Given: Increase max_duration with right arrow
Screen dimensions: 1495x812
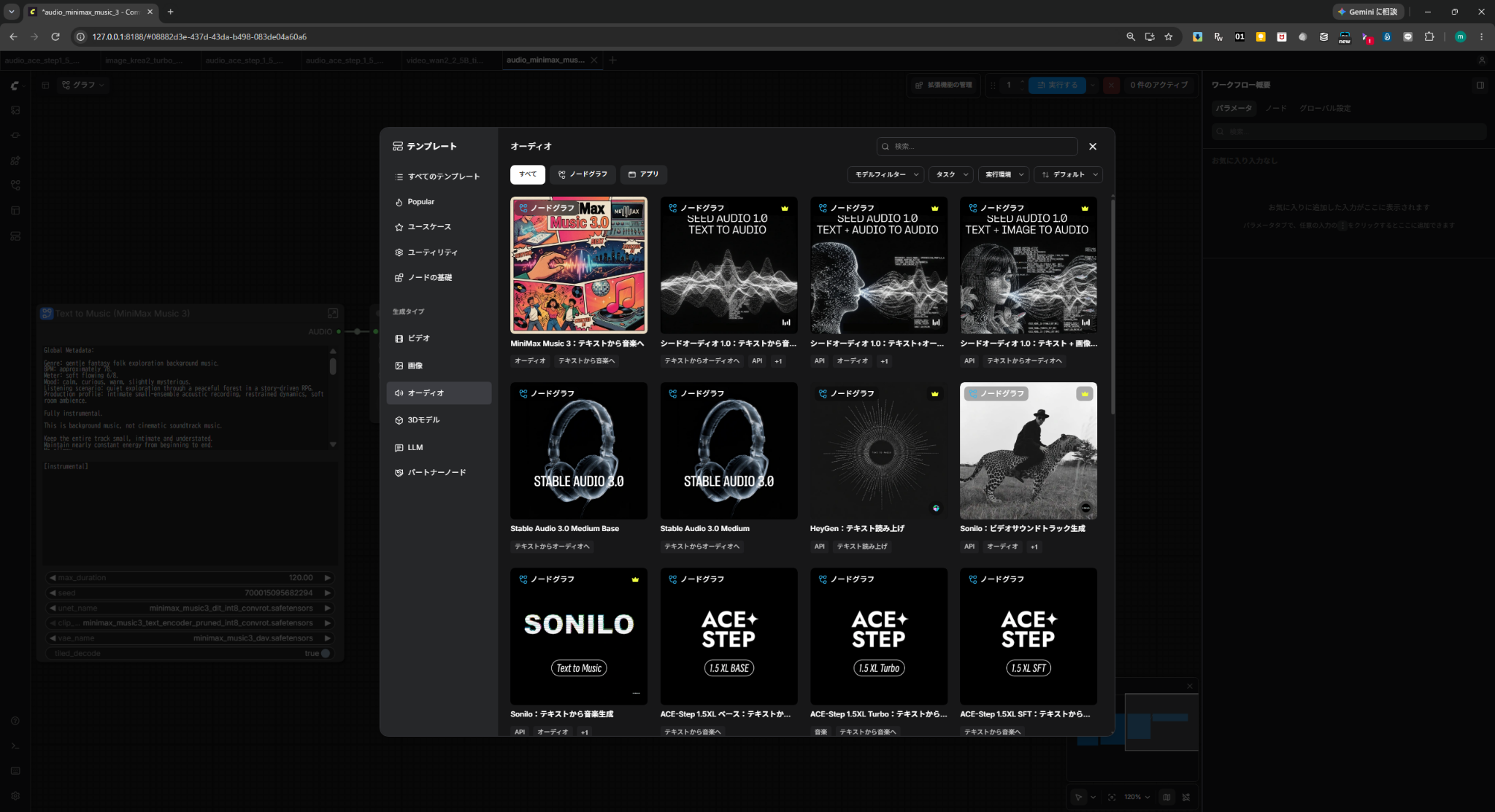Looking at the screenshot, I should 328,578.
